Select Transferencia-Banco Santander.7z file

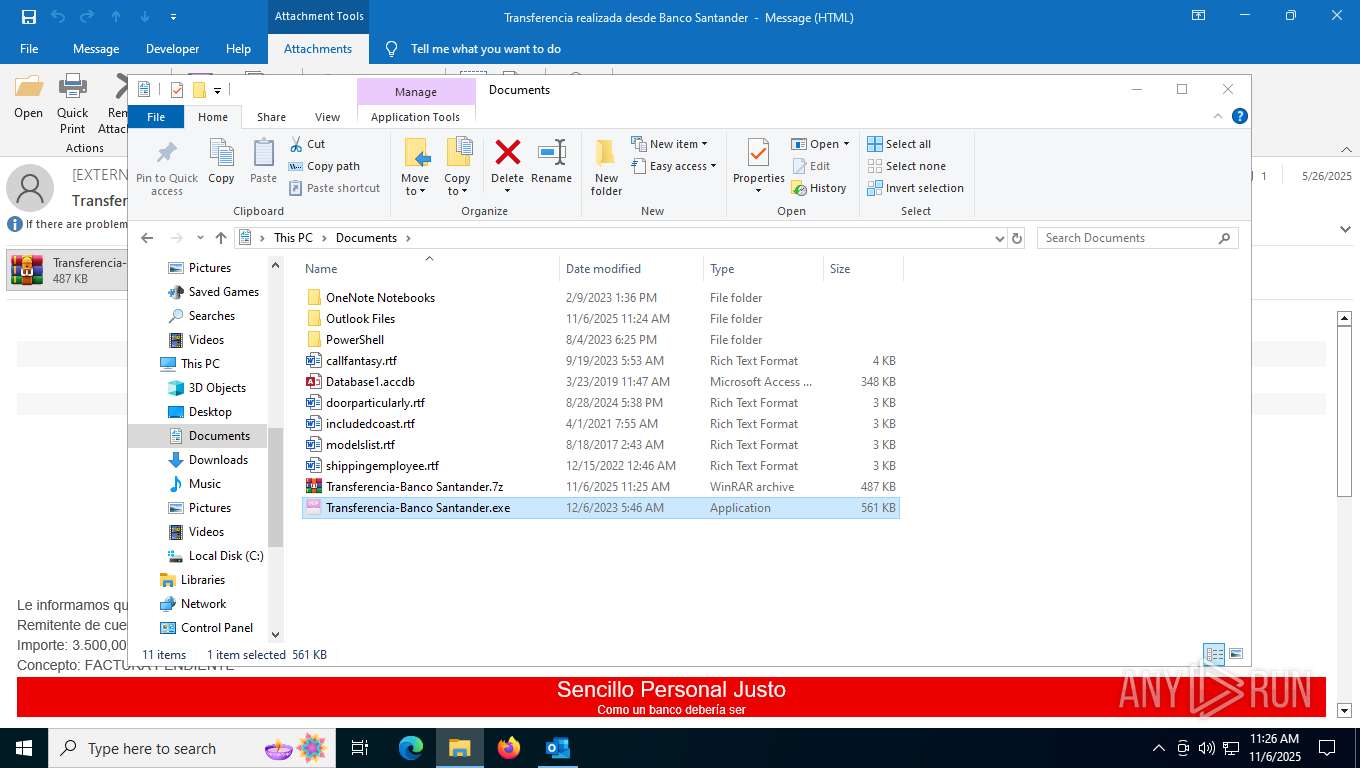pos(600,487)
